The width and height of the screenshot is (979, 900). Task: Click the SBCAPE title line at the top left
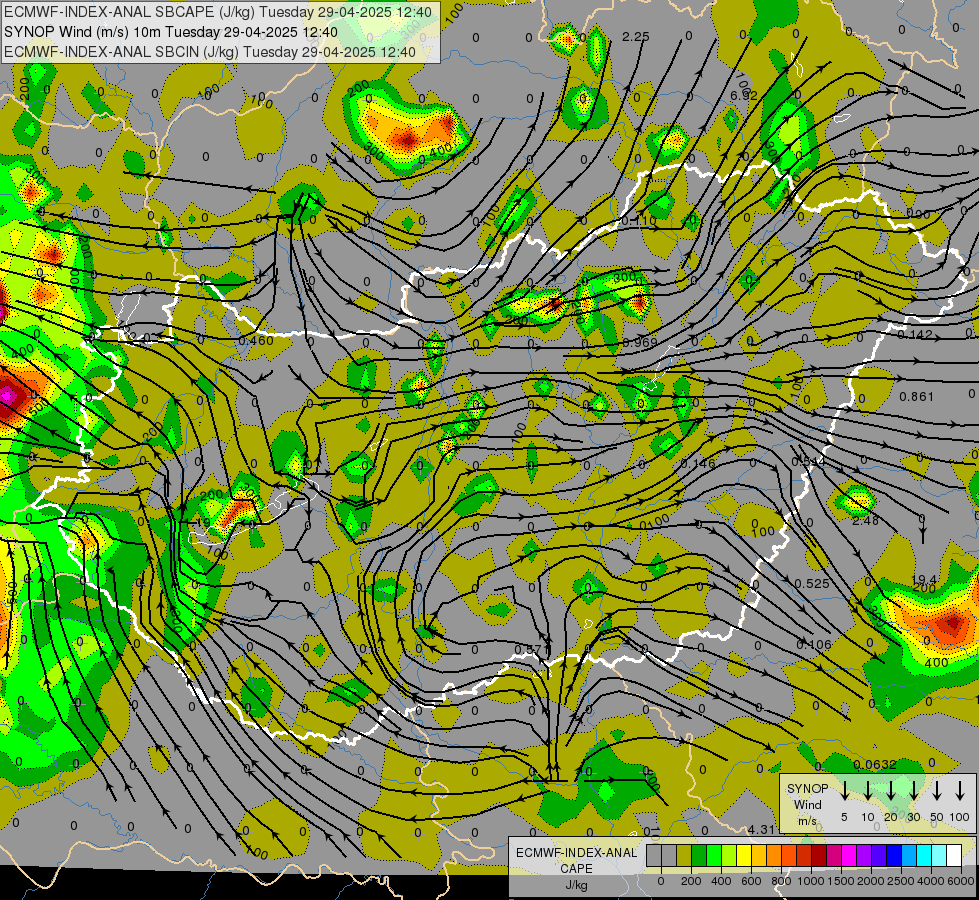point(218,12)
